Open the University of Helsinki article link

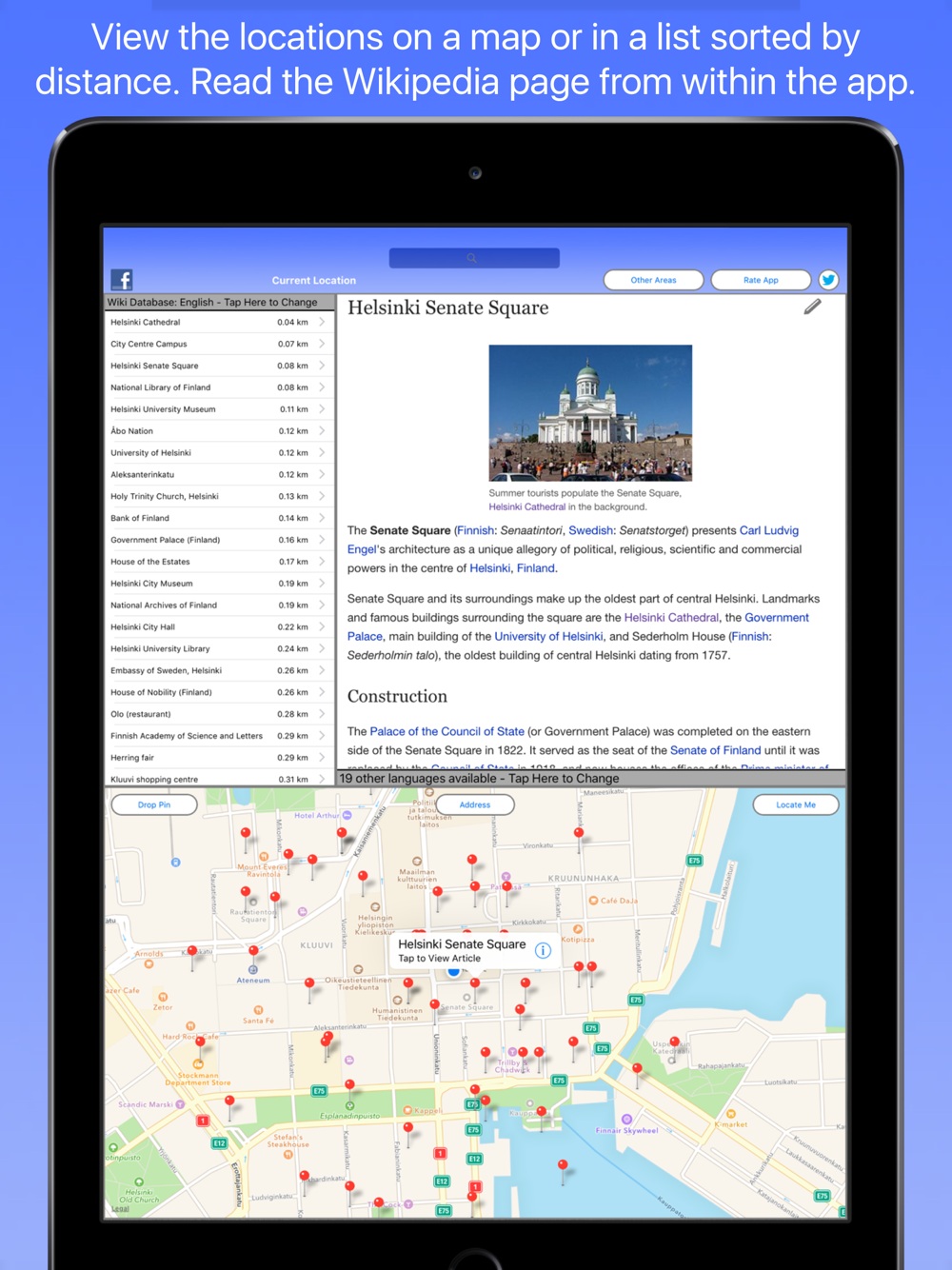click(548, 636)
